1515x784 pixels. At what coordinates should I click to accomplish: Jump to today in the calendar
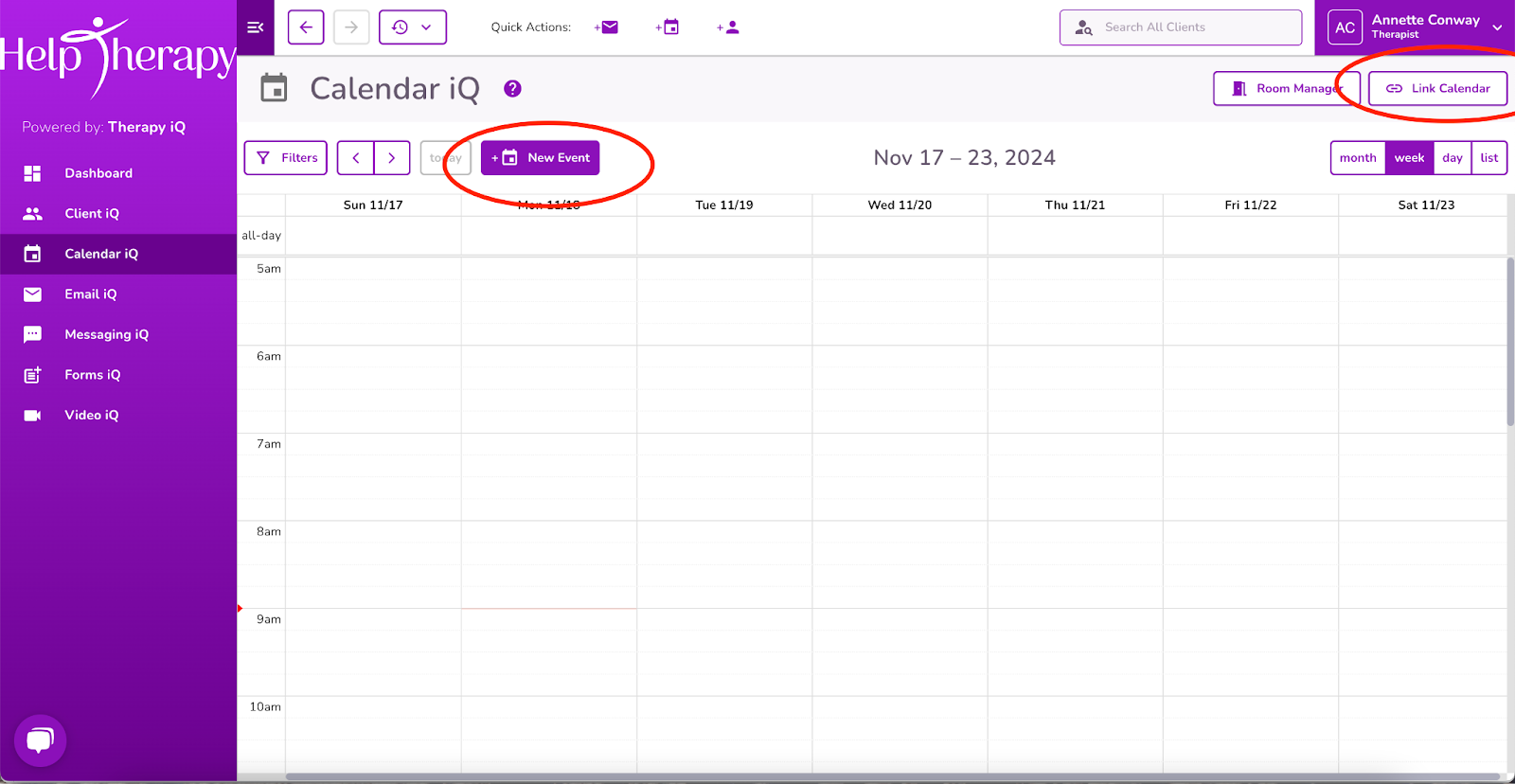[x=445, y=158]
